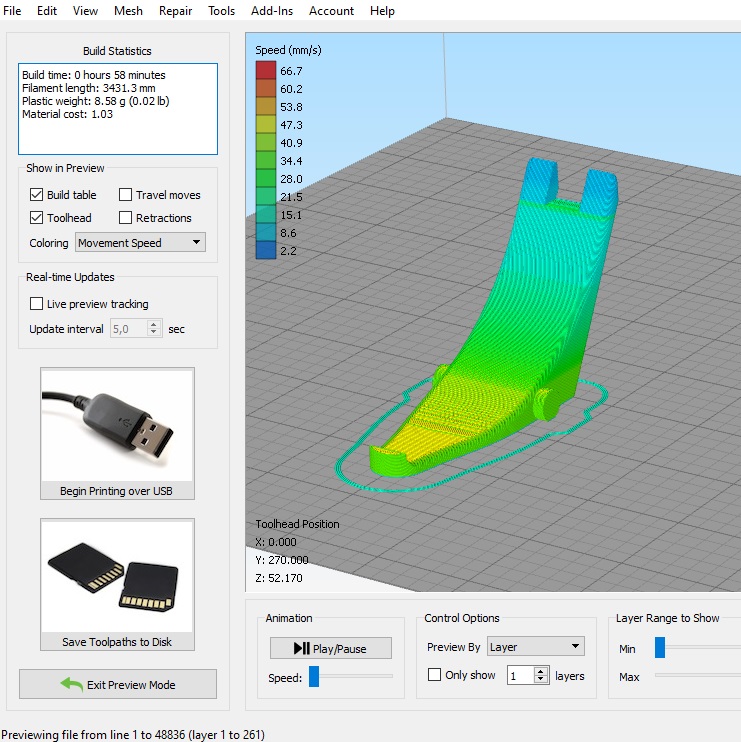
Task: Click the teal 15.1 speed swatch
Action: [x=266, y=214]
